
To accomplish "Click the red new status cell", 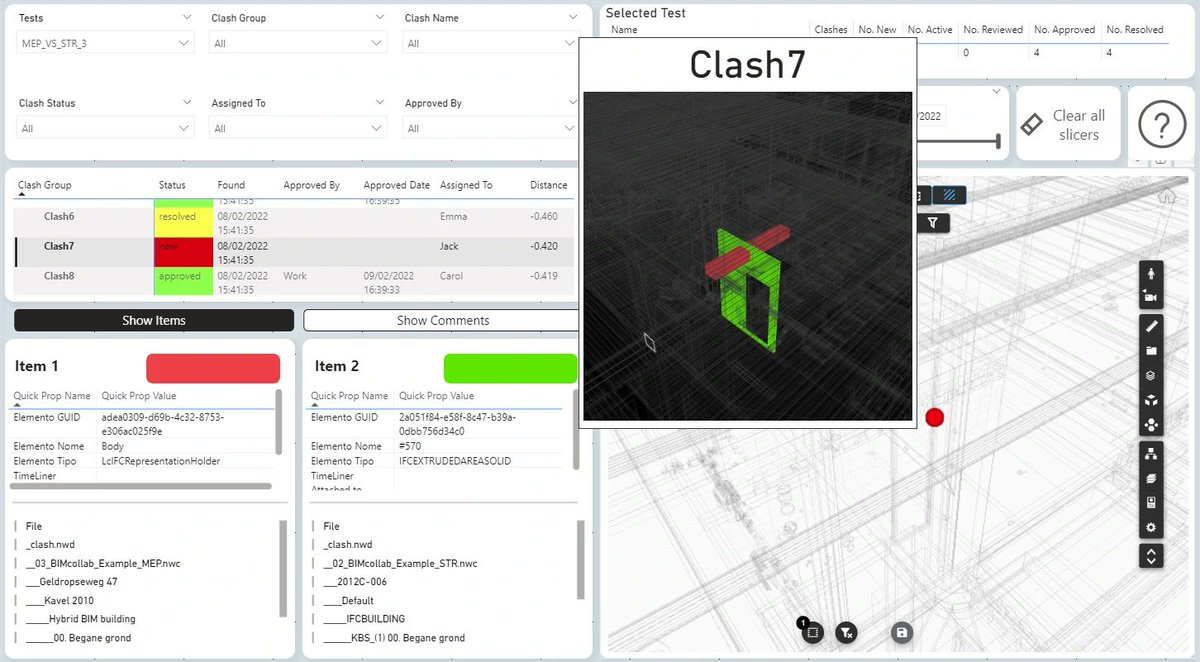I will [x=183, y=252].
